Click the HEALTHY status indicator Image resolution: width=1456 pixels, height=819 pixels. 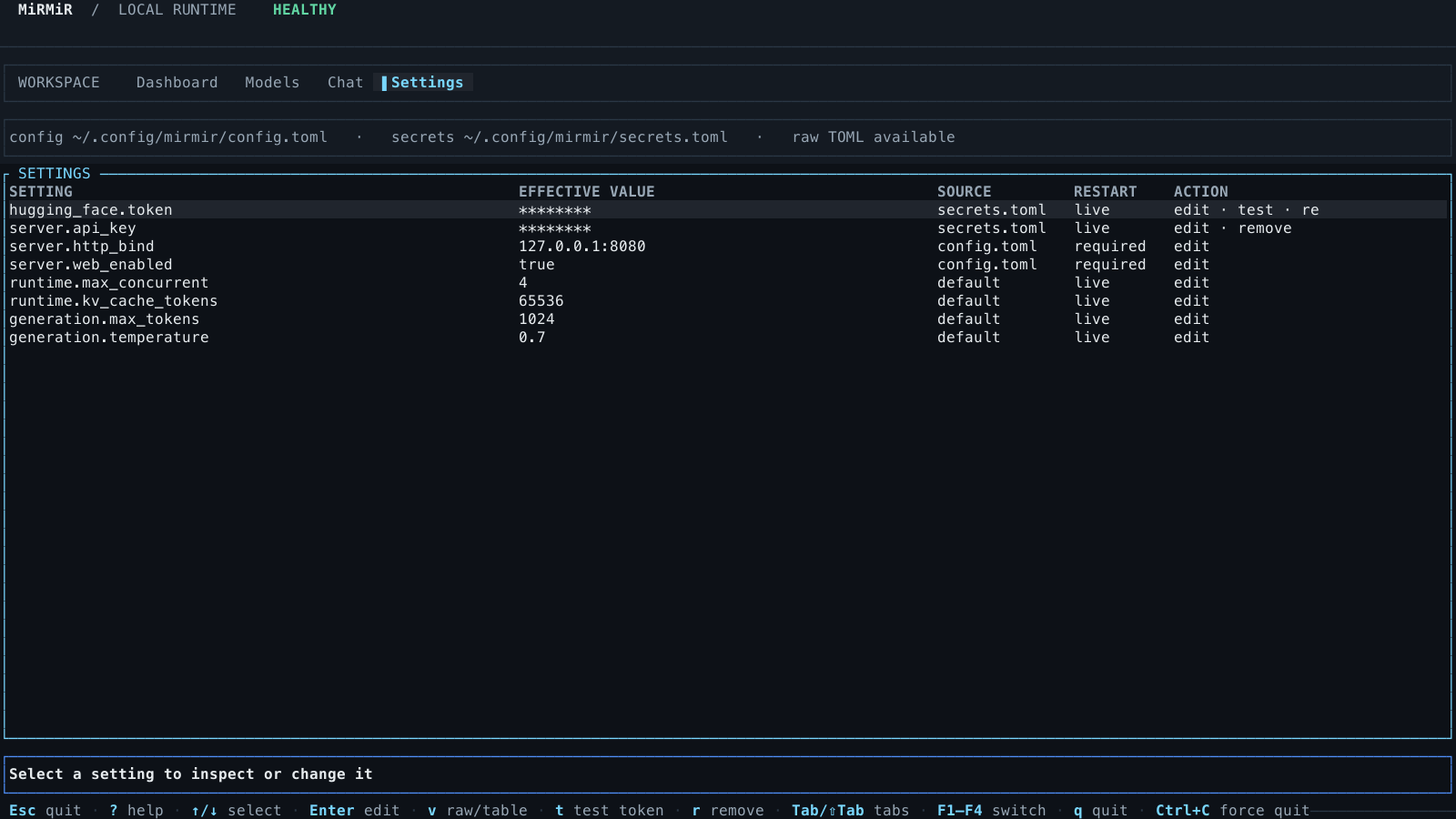click(305, 10)
